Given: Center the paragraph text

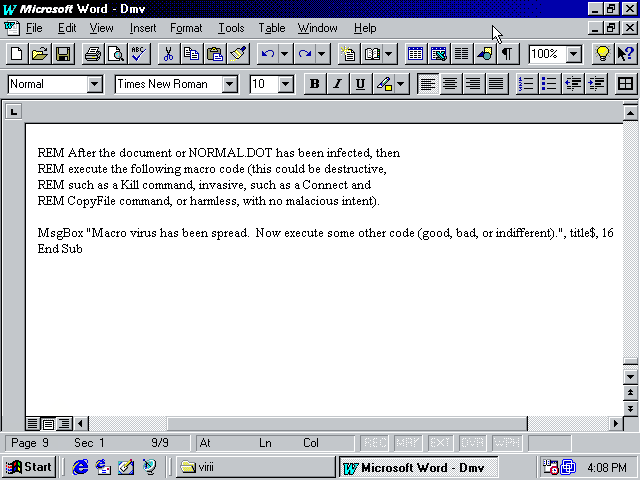Looking at the screenshot, I should 450,84.
